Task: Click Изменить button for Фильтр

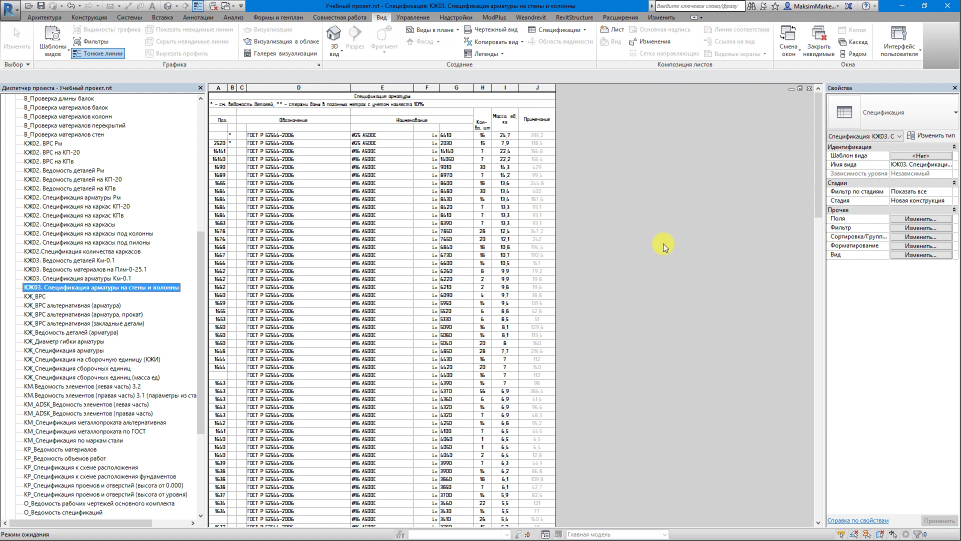Action: [x=921, y=228]
